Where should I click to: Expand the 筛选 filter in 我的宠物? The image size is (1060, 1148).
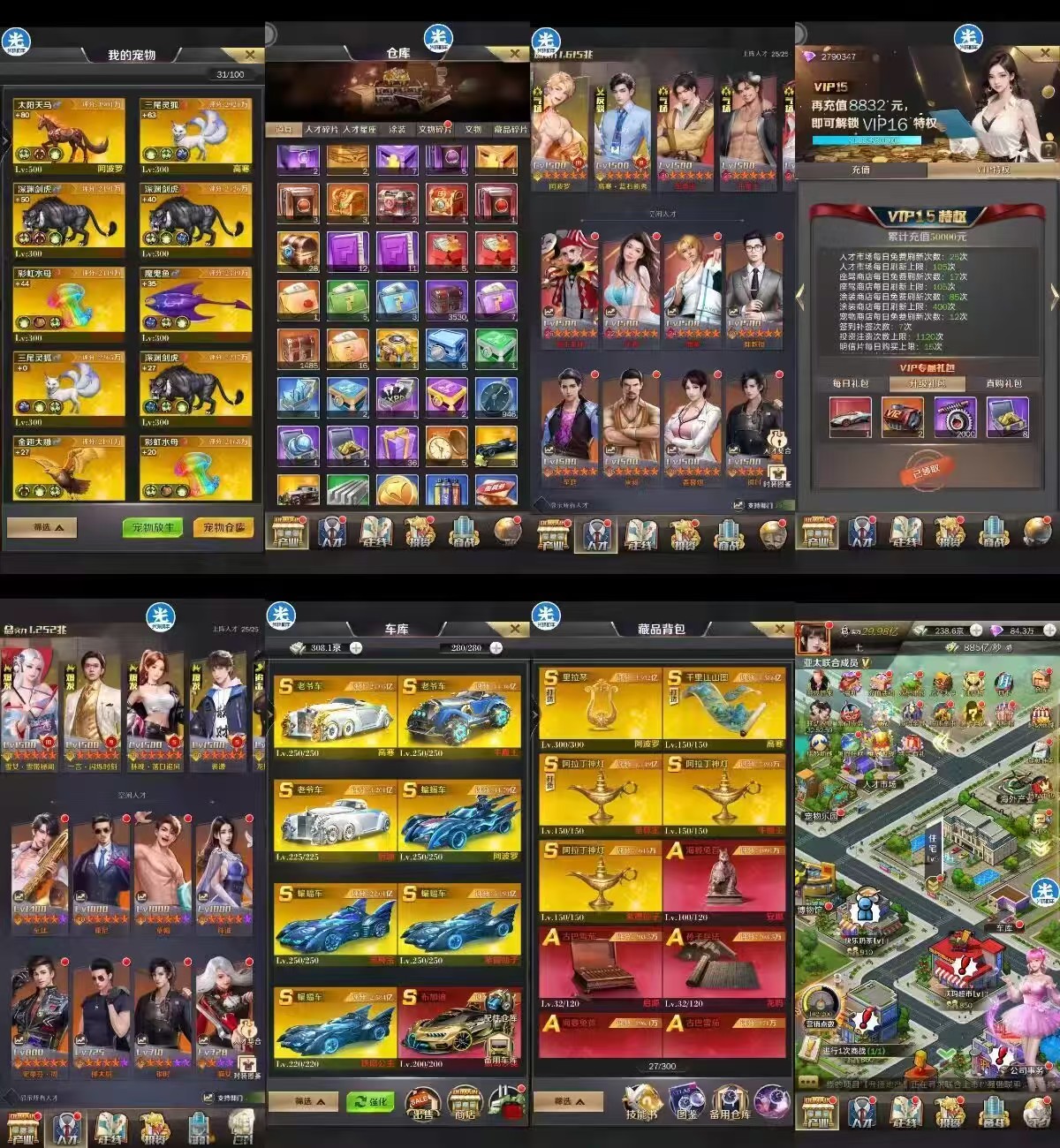42,527
